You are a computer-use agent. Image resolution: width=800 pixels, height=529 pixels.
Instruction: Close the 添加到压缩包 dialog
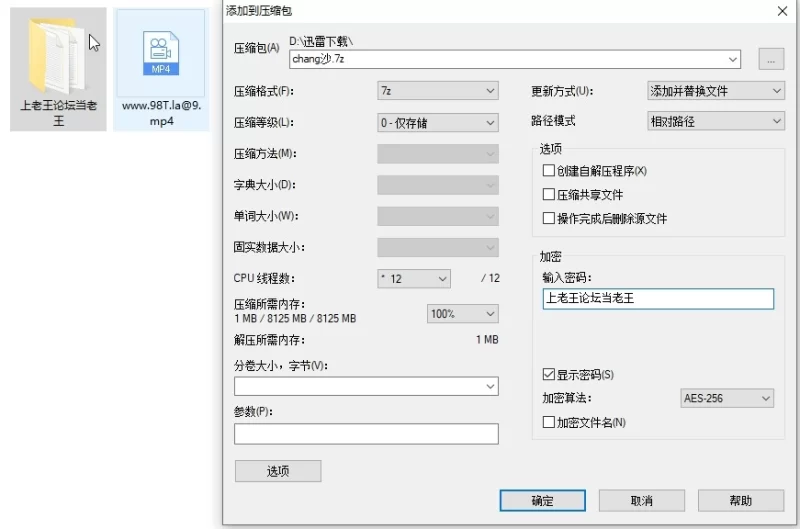click(782, 11)
